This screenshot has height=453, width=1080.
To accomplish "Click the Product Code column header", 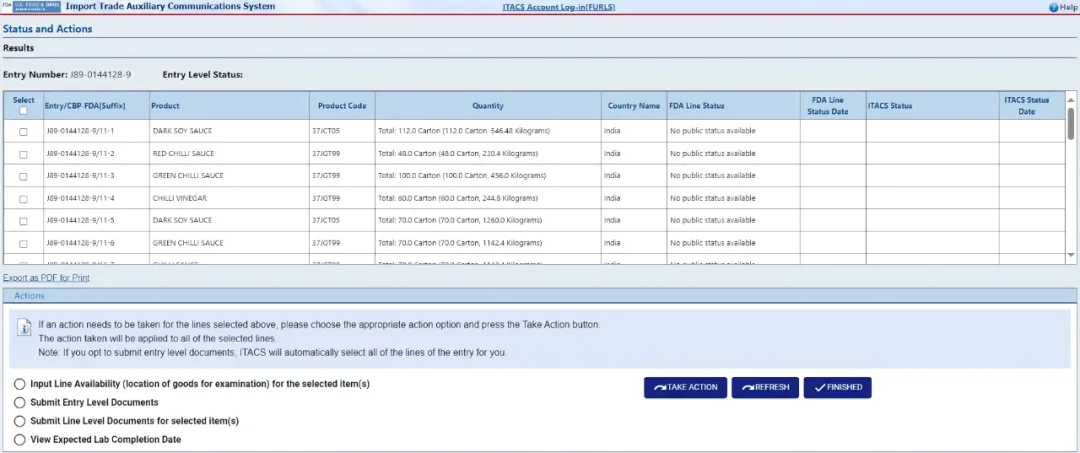I will pyautogui.click(x=342, y=106).
